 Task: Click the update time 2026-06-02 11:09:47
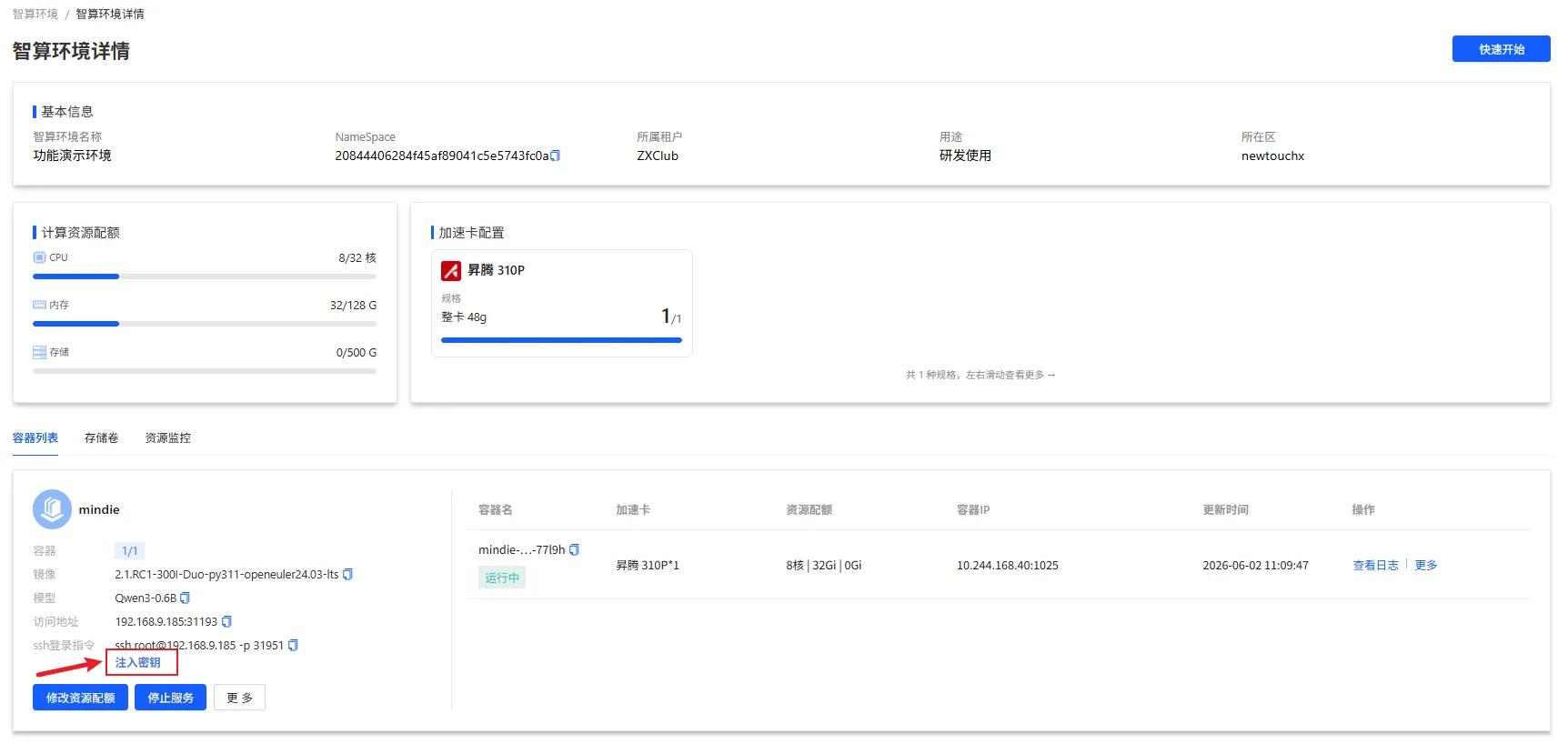point(1255,565)
